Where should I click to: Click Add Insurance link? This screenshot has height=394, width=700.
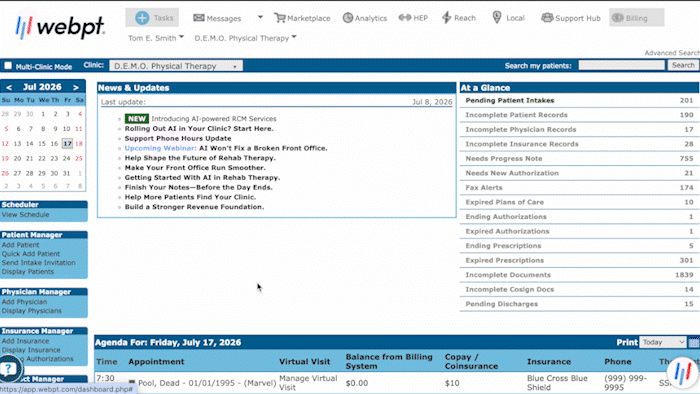tap(25, 341)
